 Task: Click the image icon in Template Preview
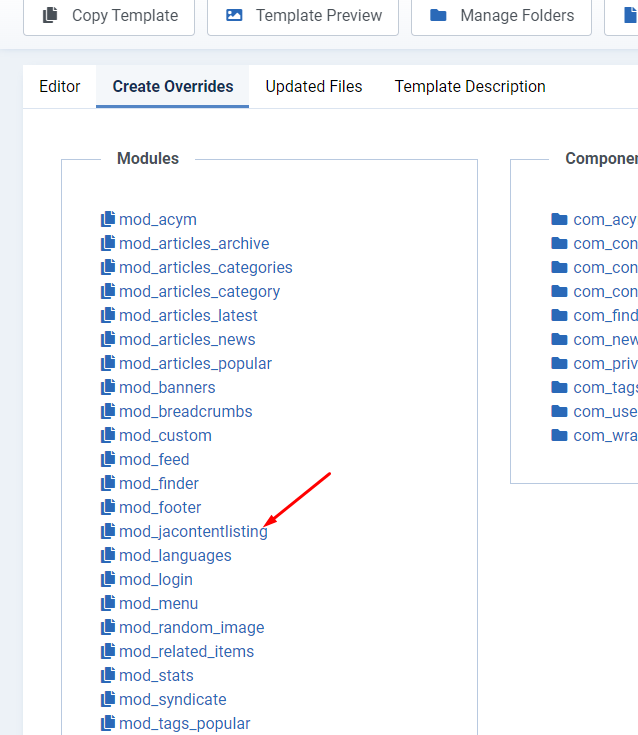pyautogui.click(x=234, y=15)
